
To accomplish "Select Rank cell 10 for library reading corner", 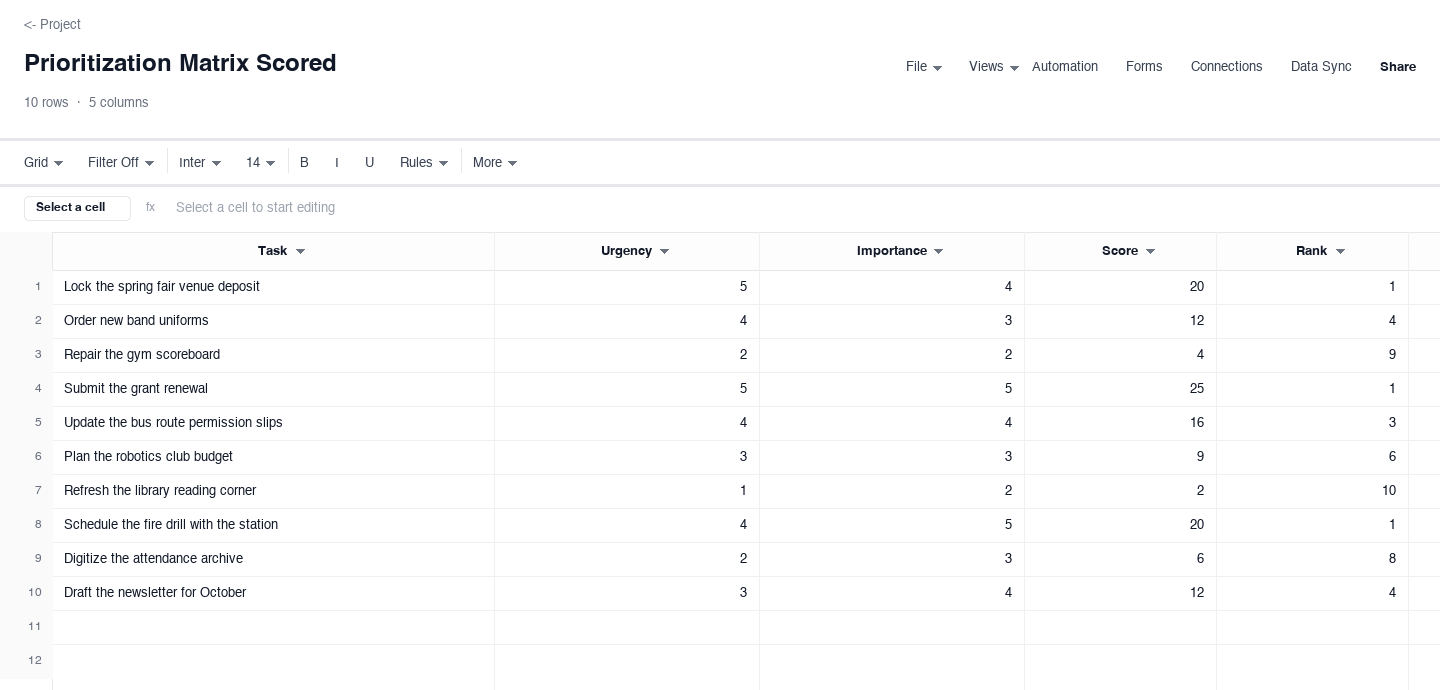I will [1312, 491].
